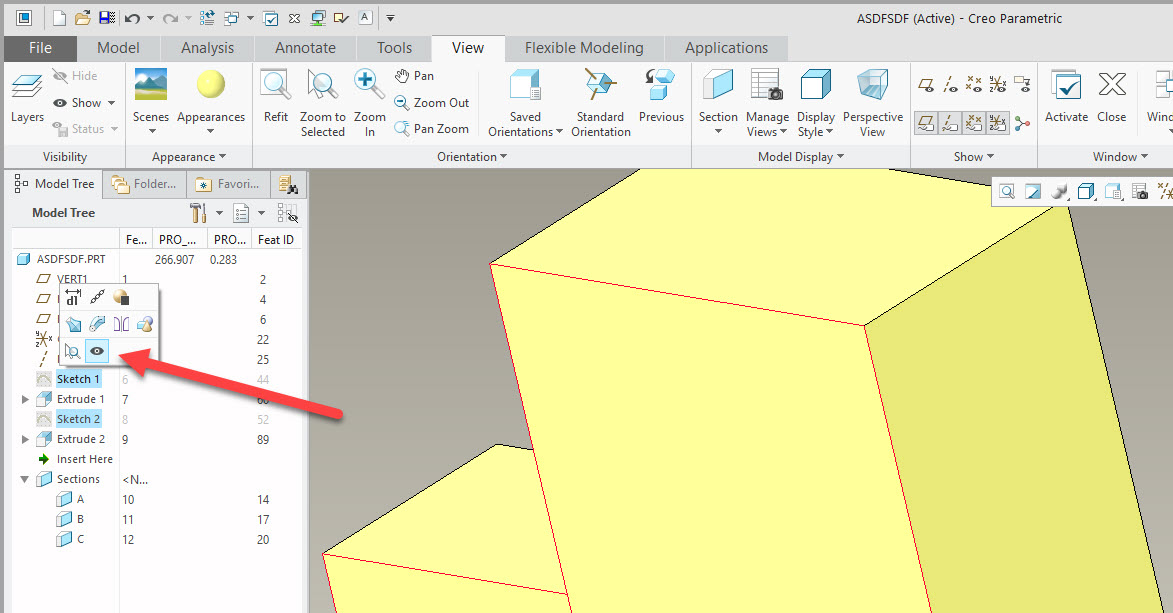Select the Appearances sphere icon

(210, 88)
